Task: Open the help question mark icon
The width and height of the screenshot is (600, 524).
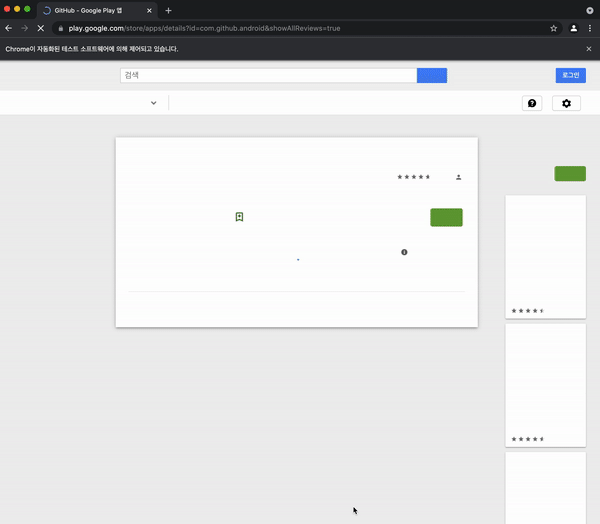Action: point(532,103)
